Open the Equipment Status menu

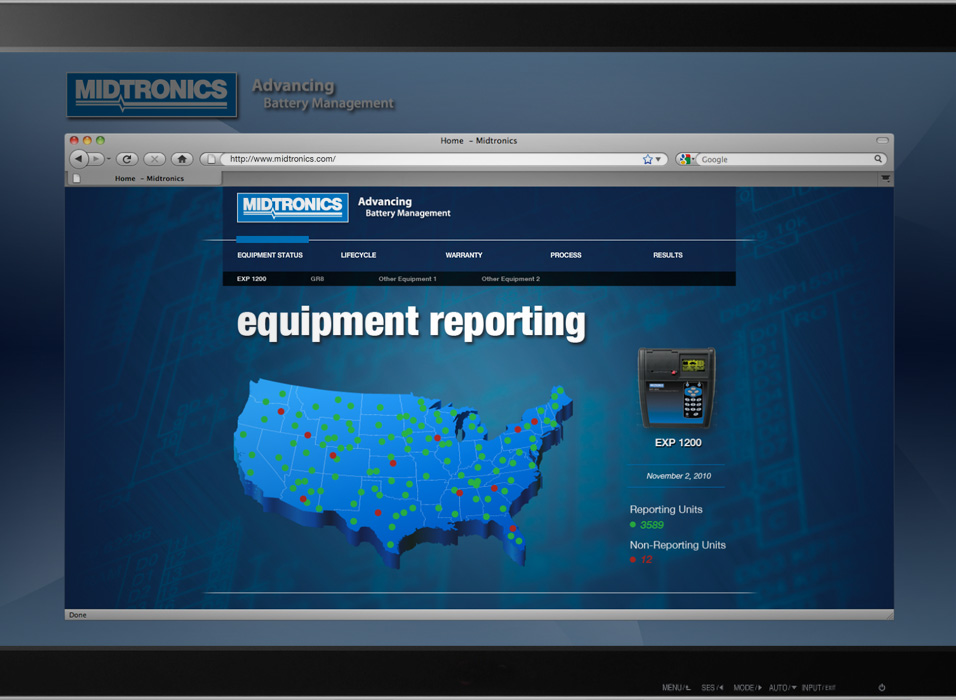click(270, 255)
